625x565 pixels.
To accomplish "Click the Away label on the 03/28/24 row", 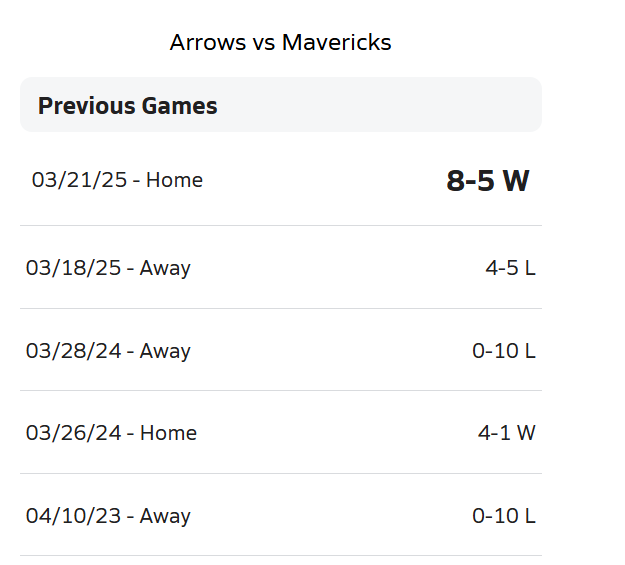I will (x=165, y=351).
